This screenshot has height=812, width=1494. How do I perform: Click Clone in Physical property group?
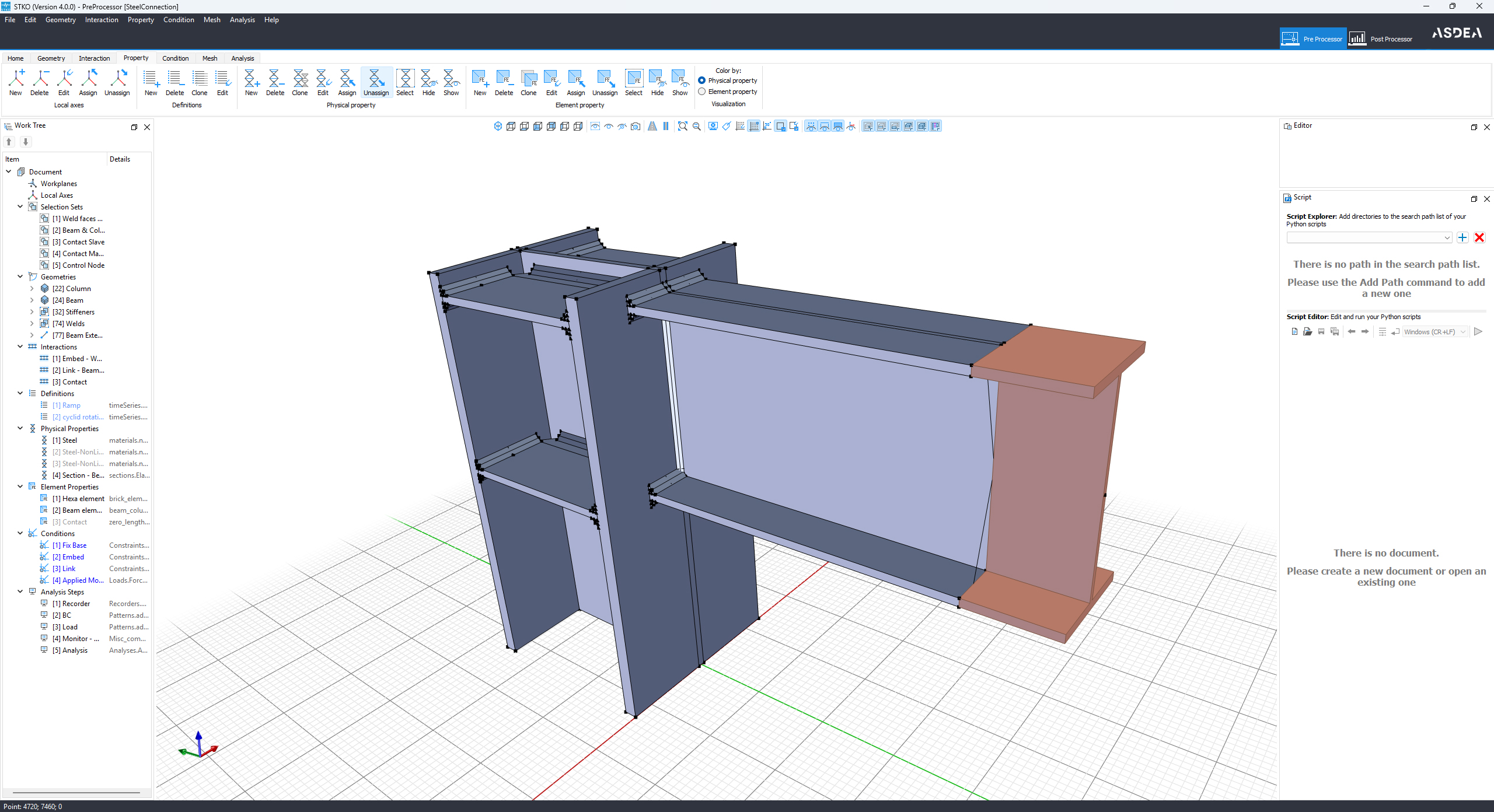click(x=300, y=83)
